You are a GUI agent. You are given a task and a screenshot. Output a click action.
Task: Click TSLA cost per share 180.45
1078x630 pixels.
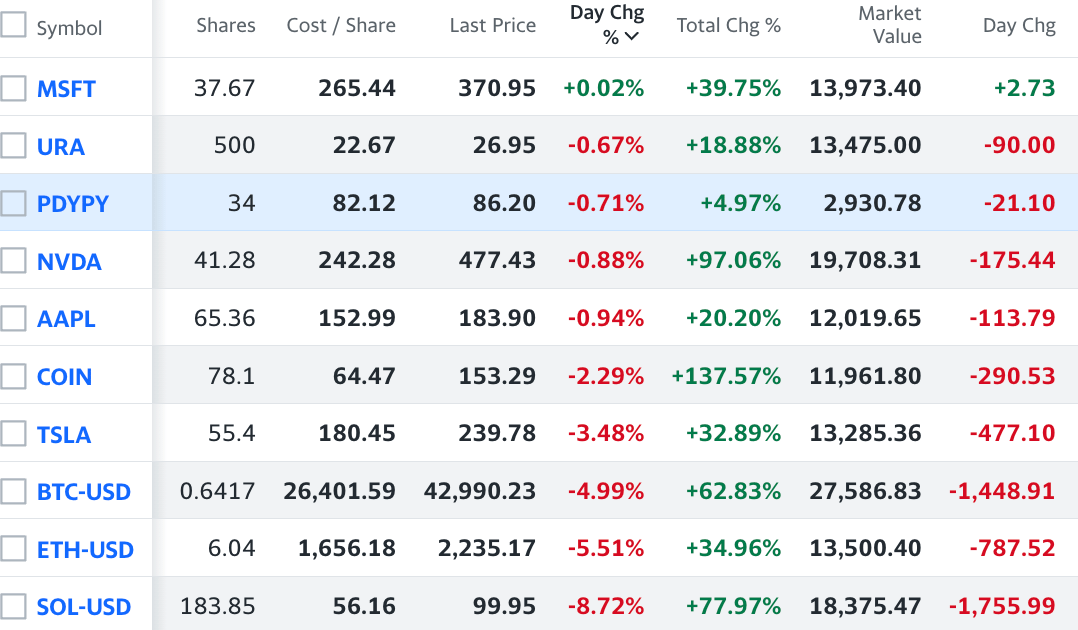click(x=357, y=433)
